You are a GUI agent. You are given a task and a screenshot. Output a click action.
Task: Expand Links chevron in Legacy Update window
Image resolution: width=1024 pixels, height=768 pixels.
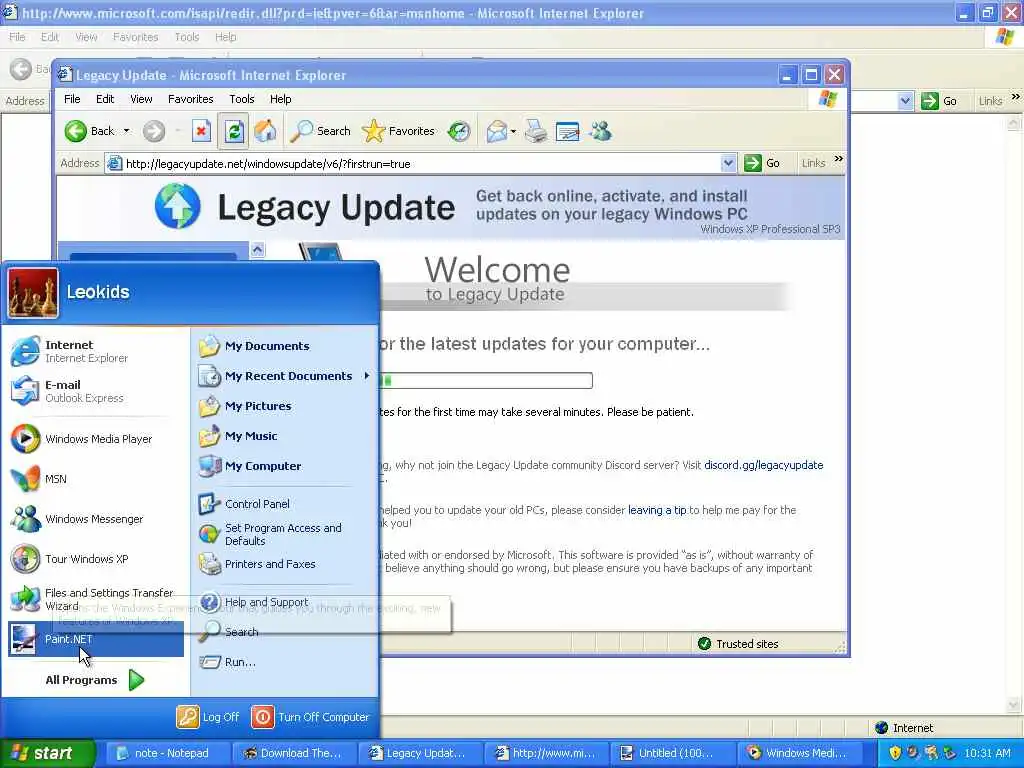839,159
